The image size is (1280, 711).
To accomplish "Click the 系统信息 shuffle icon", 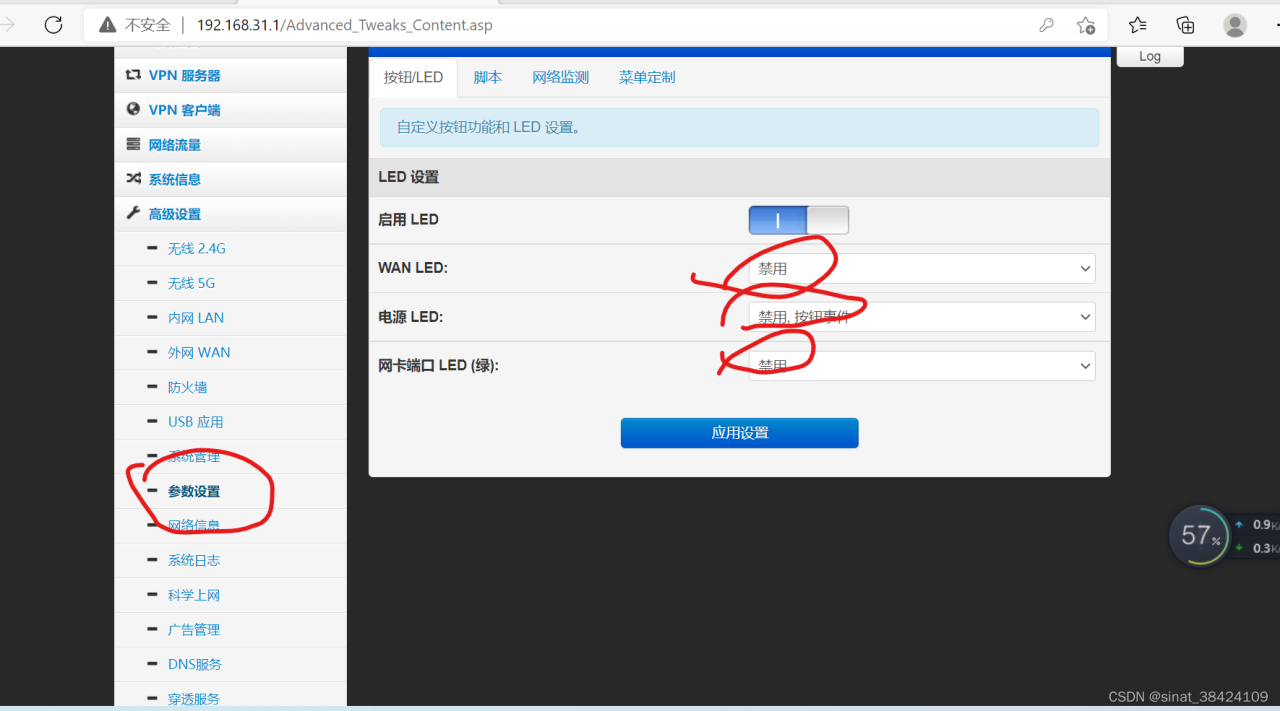I will [133, 179].
